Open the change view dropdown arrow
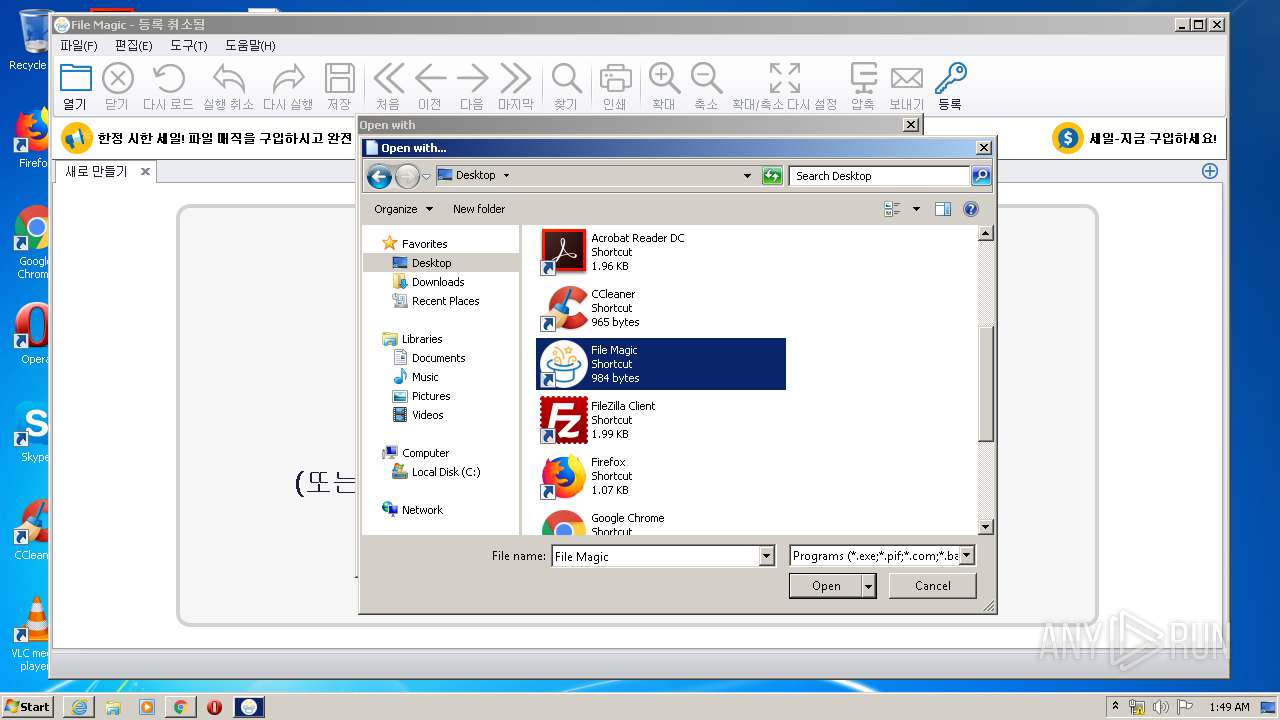 coord(916,209)
